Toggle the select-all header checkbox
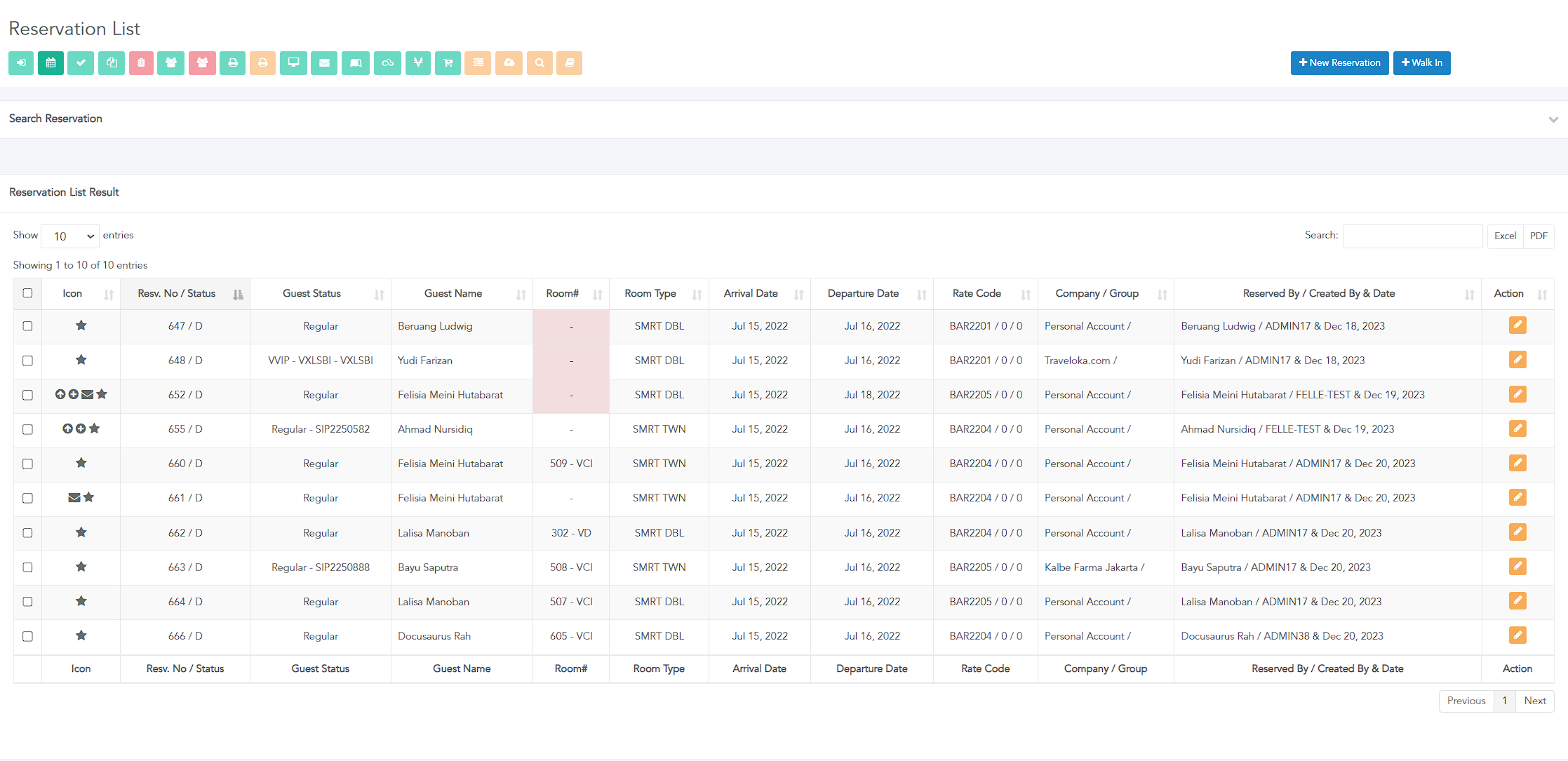Viewport: 1568px width, 761px height. click(27, 293)
